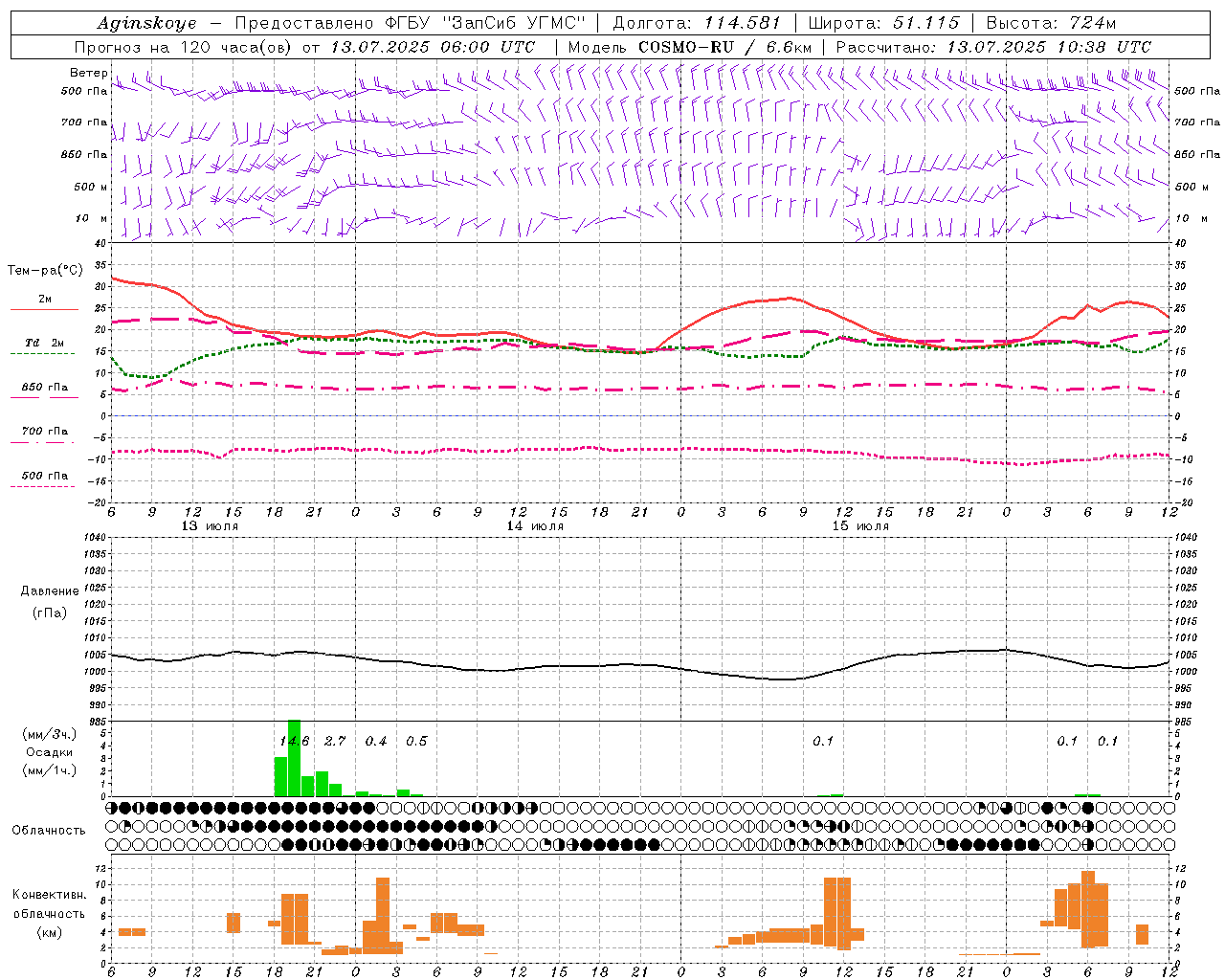1225x980 pixels.
Task: Click the 2м temperature legend entry
Action: 45,299
